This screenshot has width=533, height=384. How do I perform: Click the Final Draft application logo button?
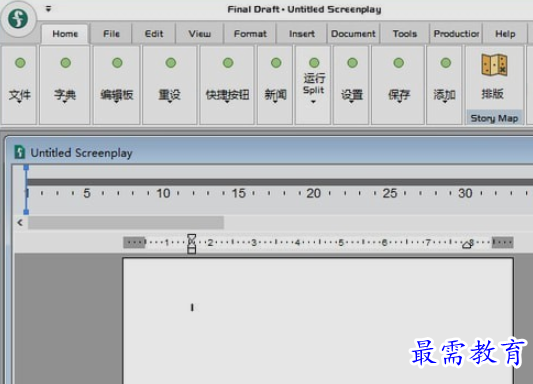[x=18, y=18]
